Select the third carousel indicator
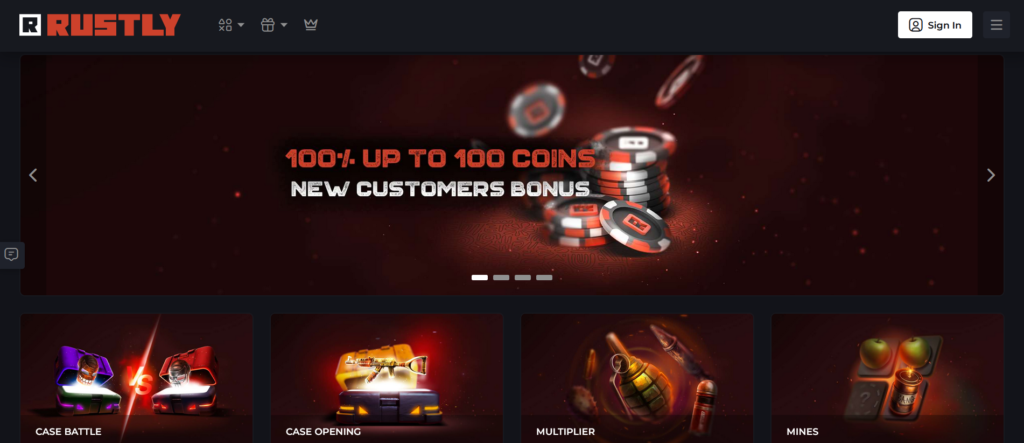Screen dimensions: 1024x443 click(x=522, y=278)
